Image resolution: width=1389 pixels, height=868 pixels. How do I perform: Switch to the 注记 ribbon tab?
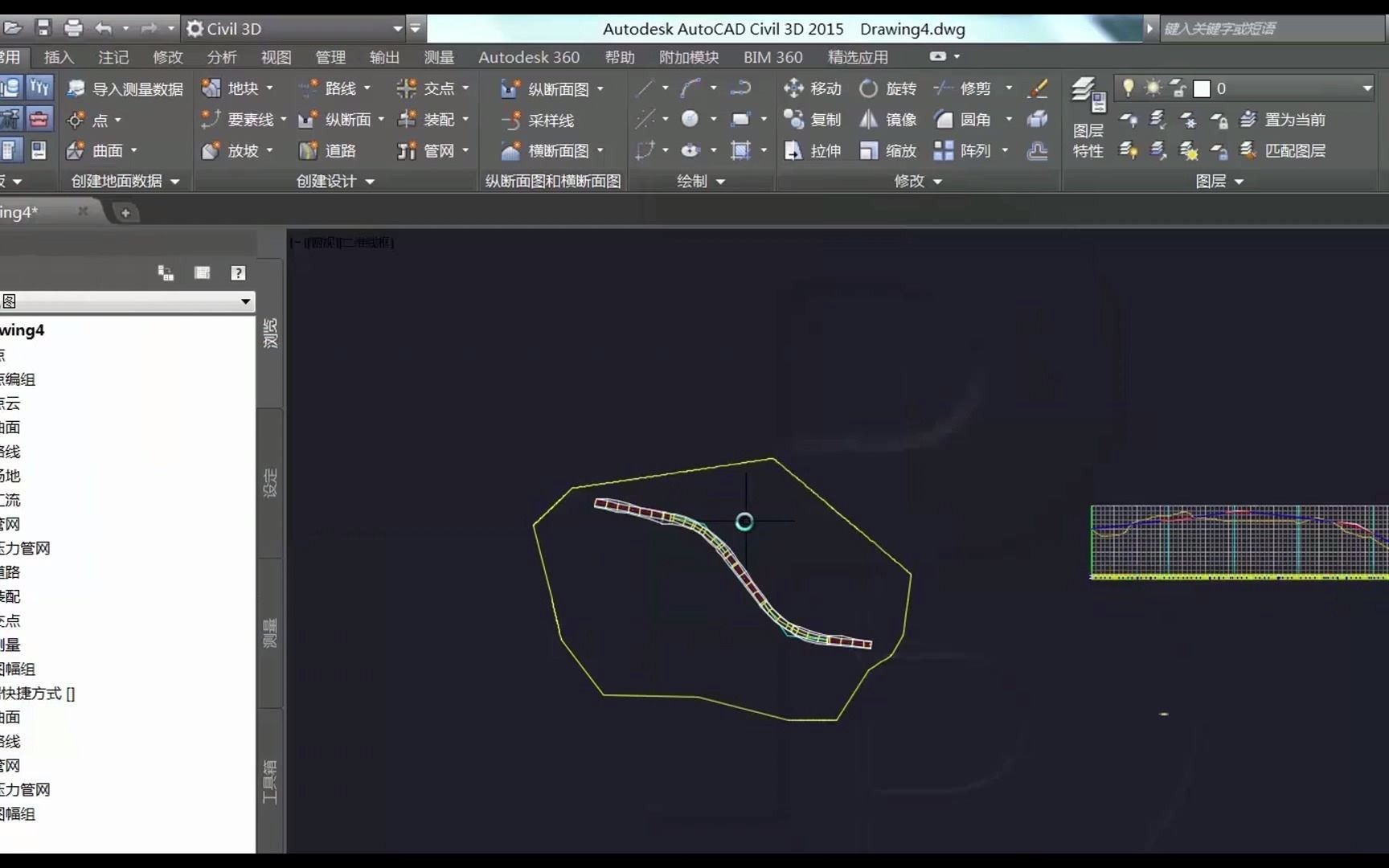113,57
